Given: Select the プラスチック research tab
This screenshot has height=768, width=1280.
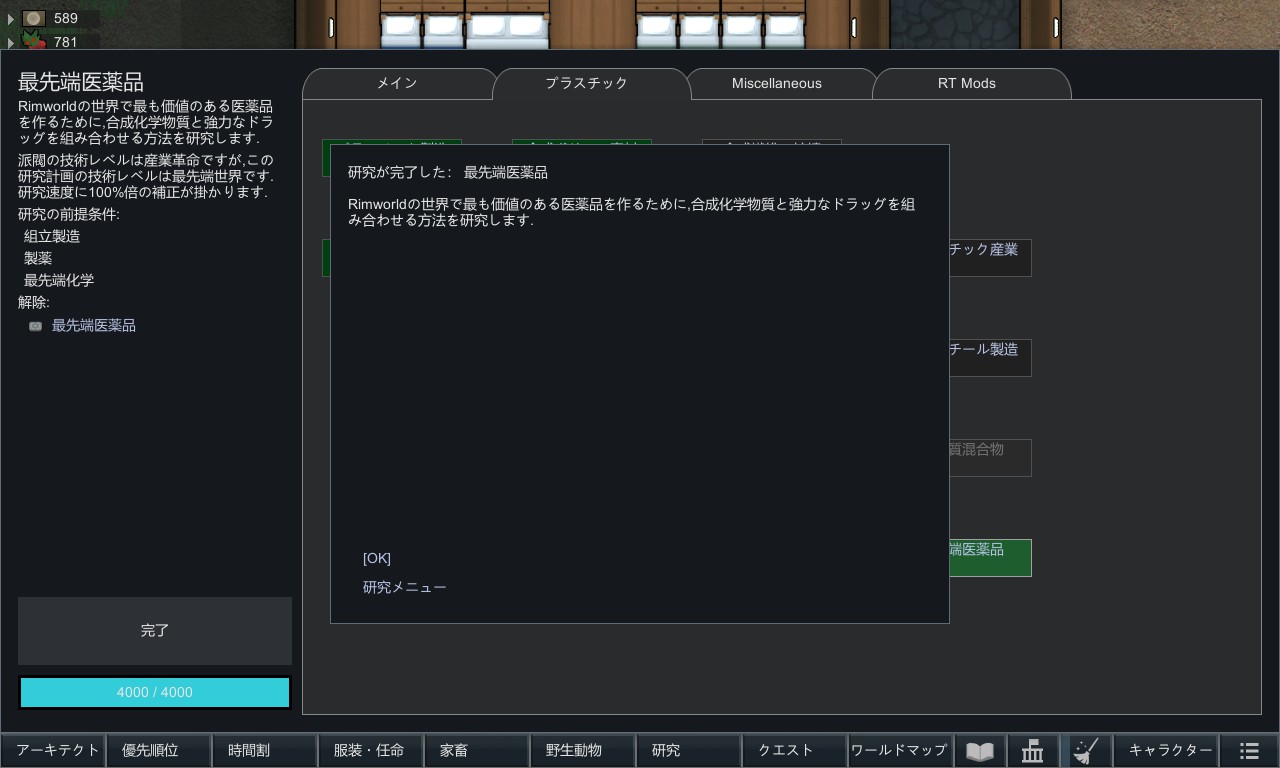Looking at the screenshot, I should pyautogui.click(x=587, y=84).
